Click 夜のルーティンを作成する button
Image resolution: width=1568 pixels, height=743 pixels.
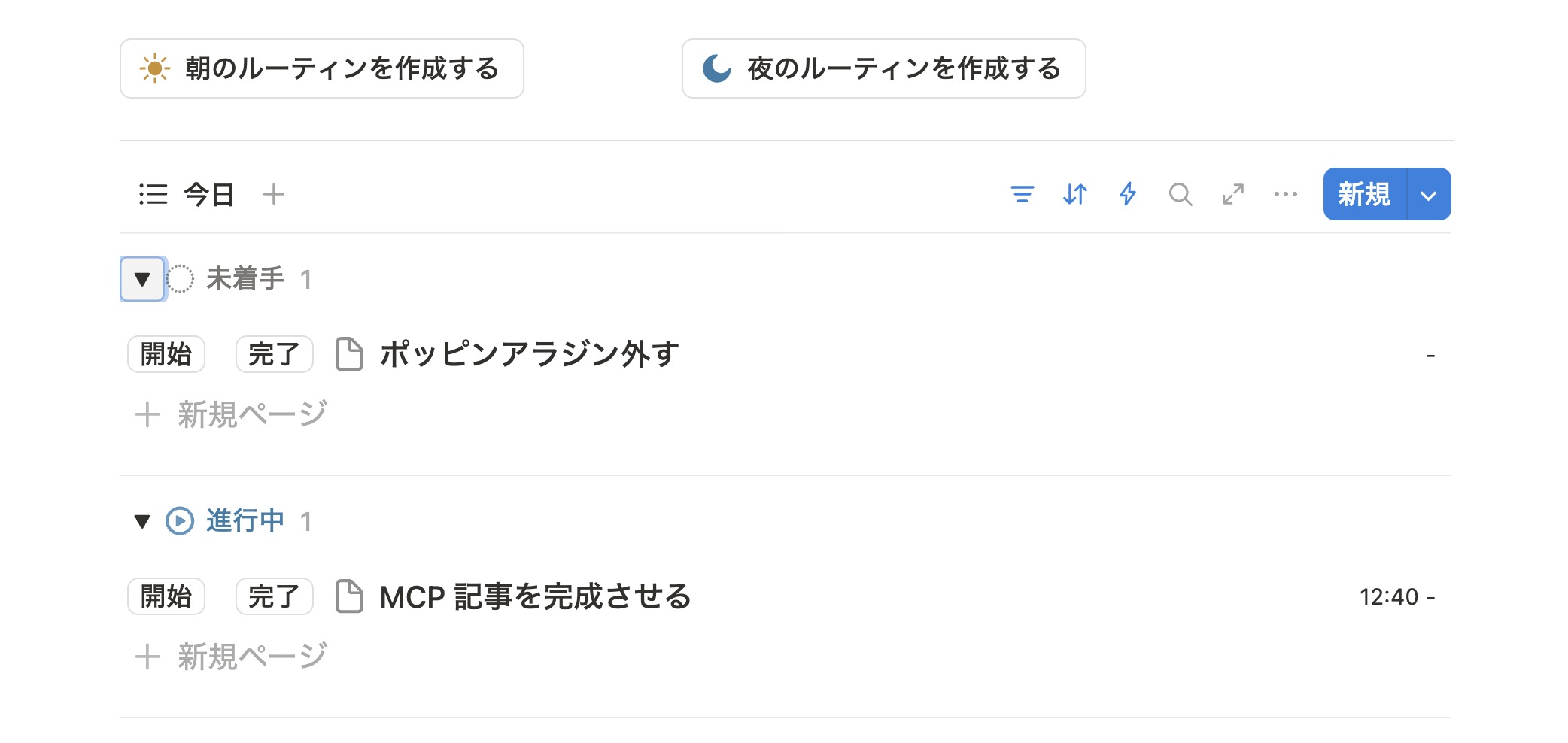(x=883, y=68)
